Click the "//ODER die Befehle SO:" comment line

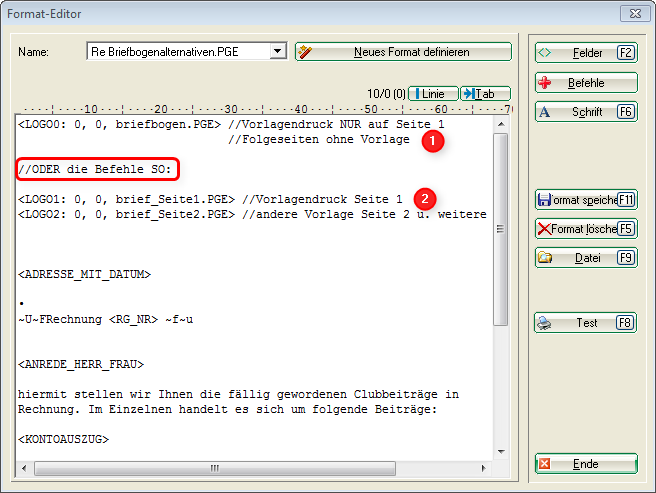[96, 169]
